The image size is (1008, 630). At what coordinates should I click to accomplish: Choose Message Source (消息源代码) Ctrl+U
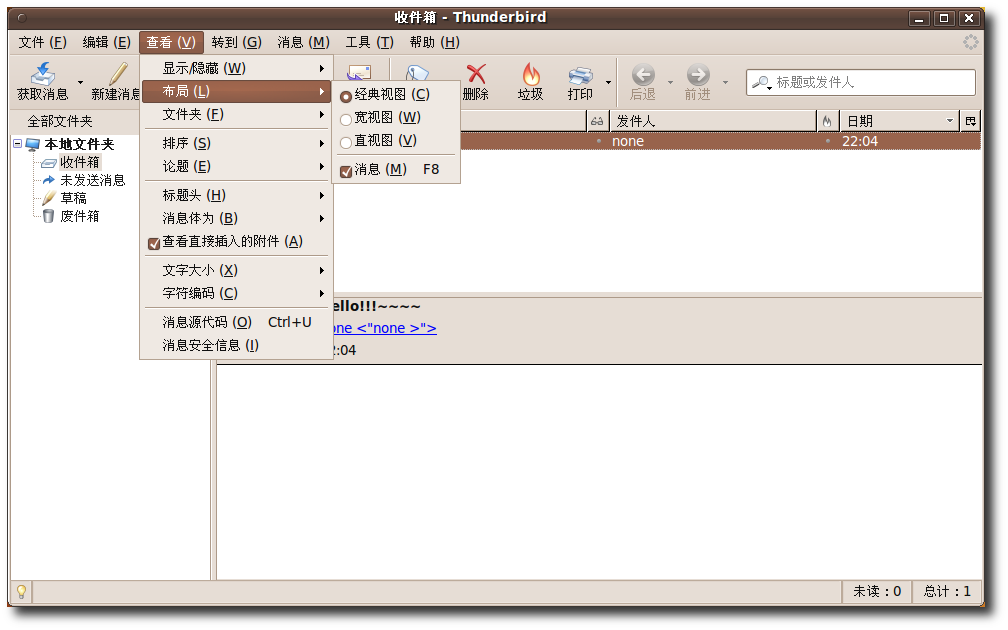tap(236, 323)
